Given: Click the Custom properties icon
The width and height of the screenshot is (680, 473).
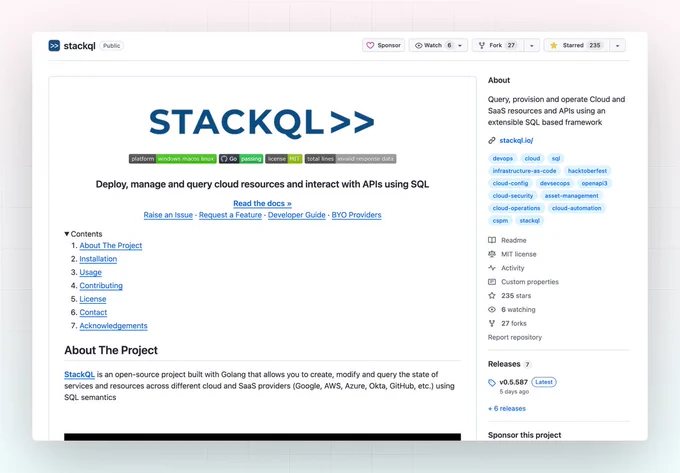Looking at the screenshot, I should click(x=492, y=282).
